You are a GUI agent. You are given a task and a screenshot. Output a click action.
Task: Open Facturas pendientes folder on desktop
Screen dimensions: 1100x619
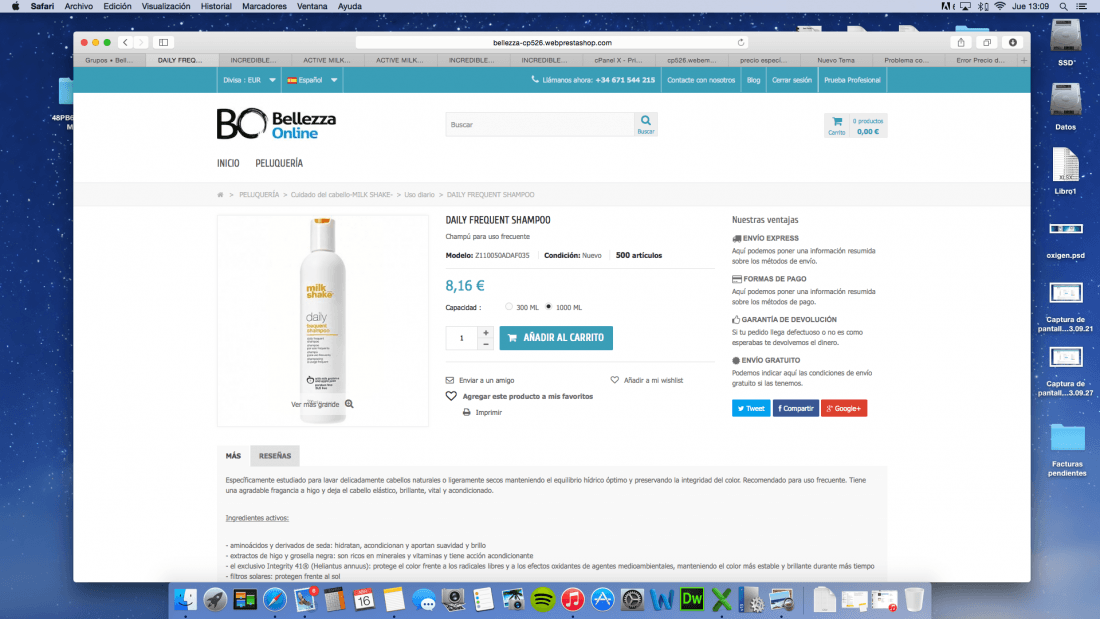pyautogui.click(x=1067, y=449)
